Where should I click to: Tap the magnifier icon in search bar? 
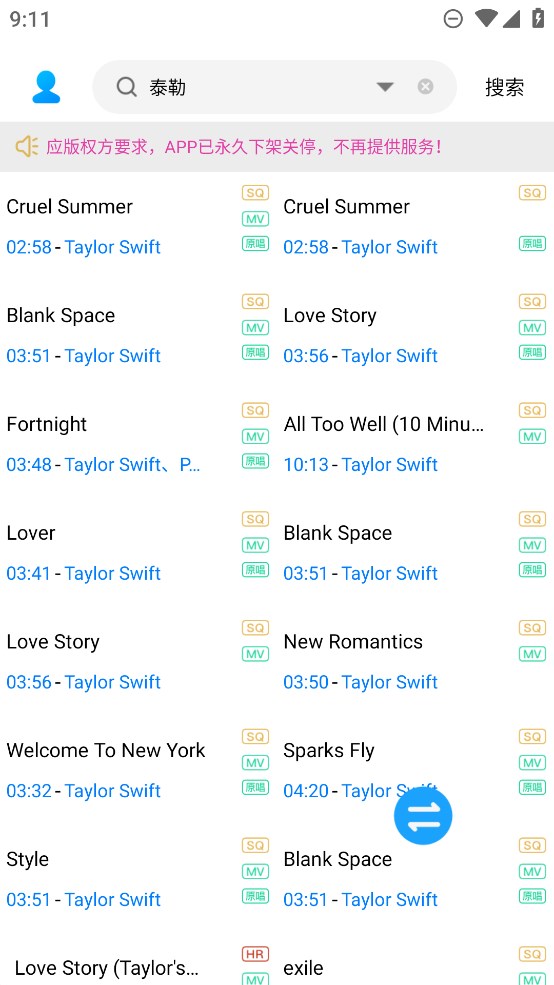127,87
